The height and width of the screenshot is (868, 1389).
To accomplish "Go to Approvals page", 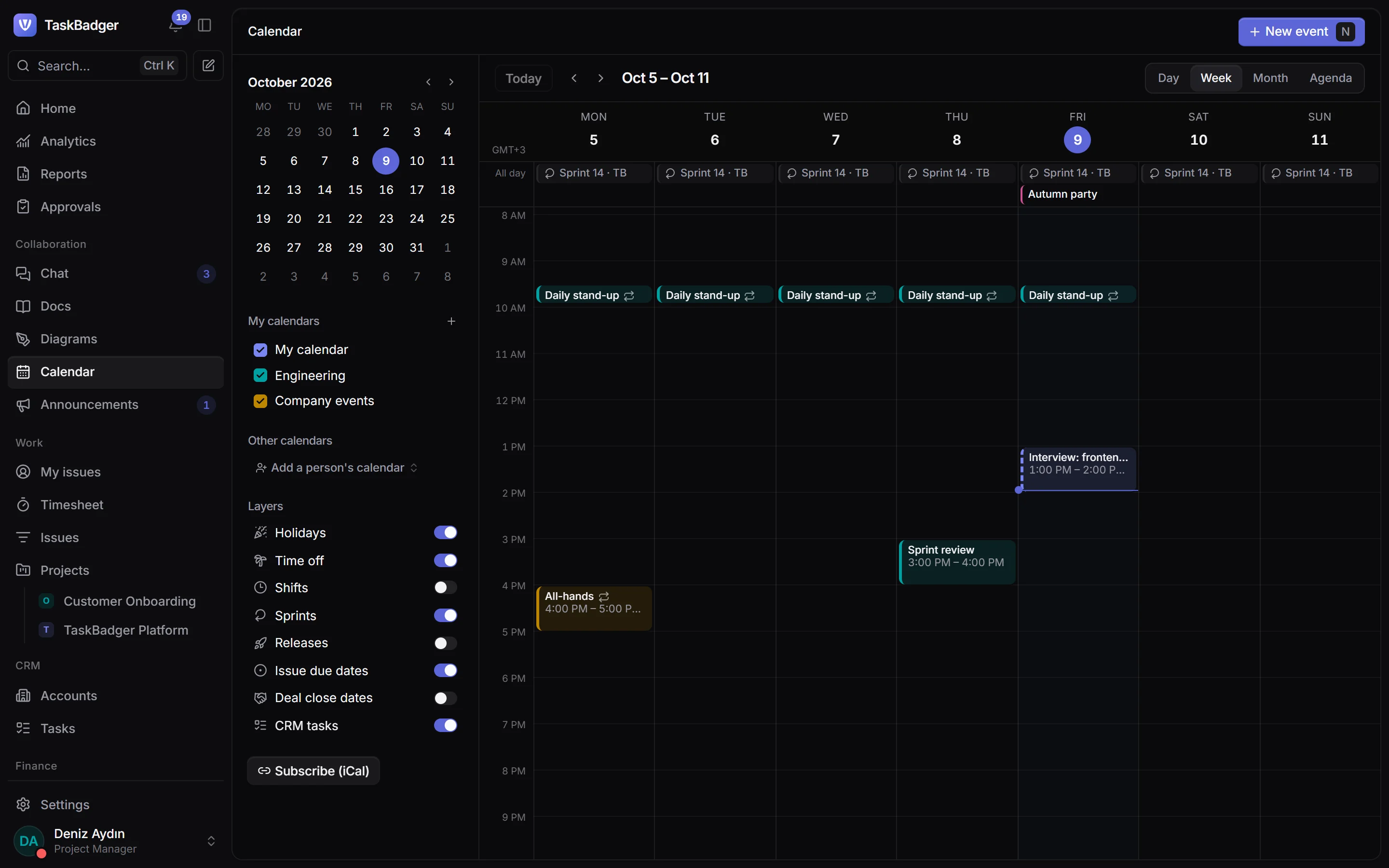I will (x=115, y=207).
